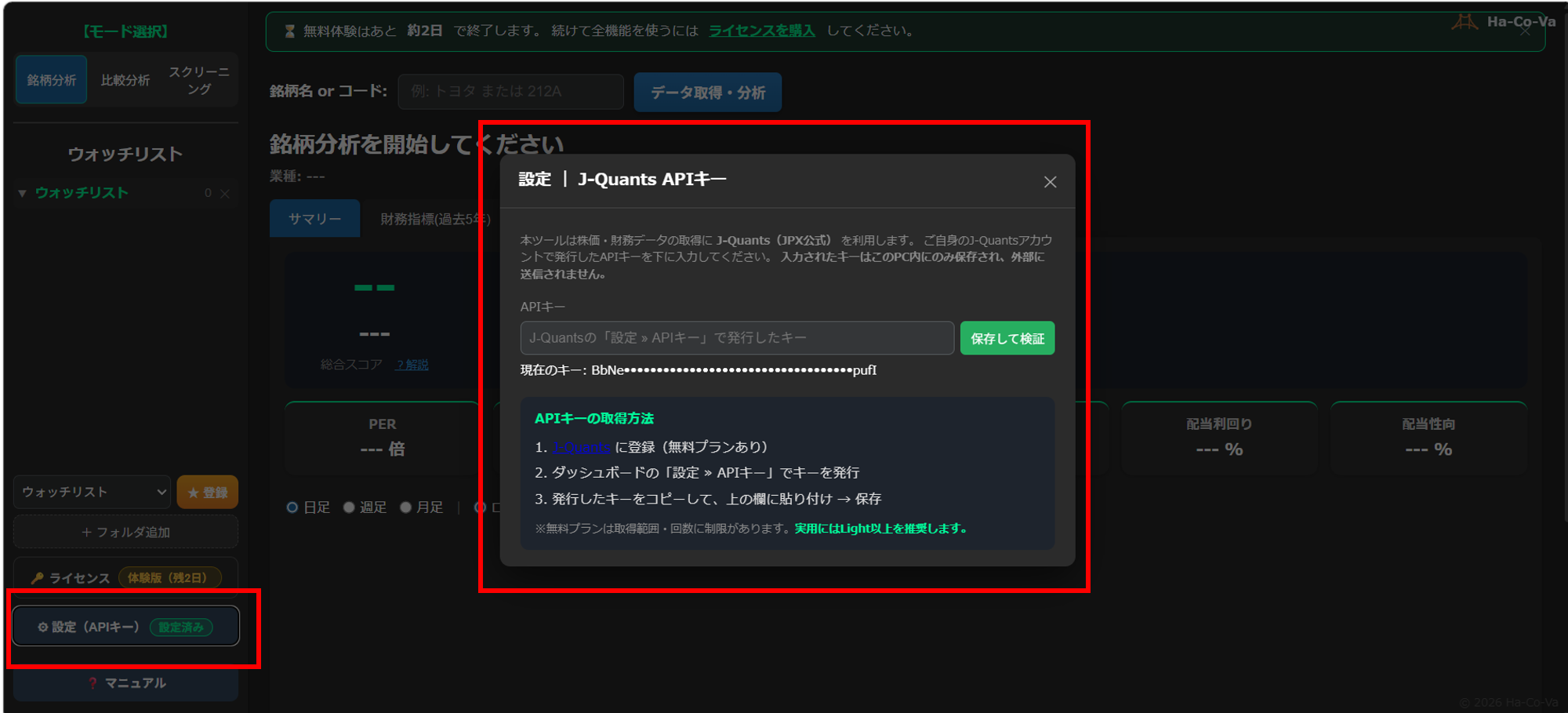The height and width of the screenshot is (713, 1568).
Task: Switch to スクリーニング mode
Action: pos(199,80)
